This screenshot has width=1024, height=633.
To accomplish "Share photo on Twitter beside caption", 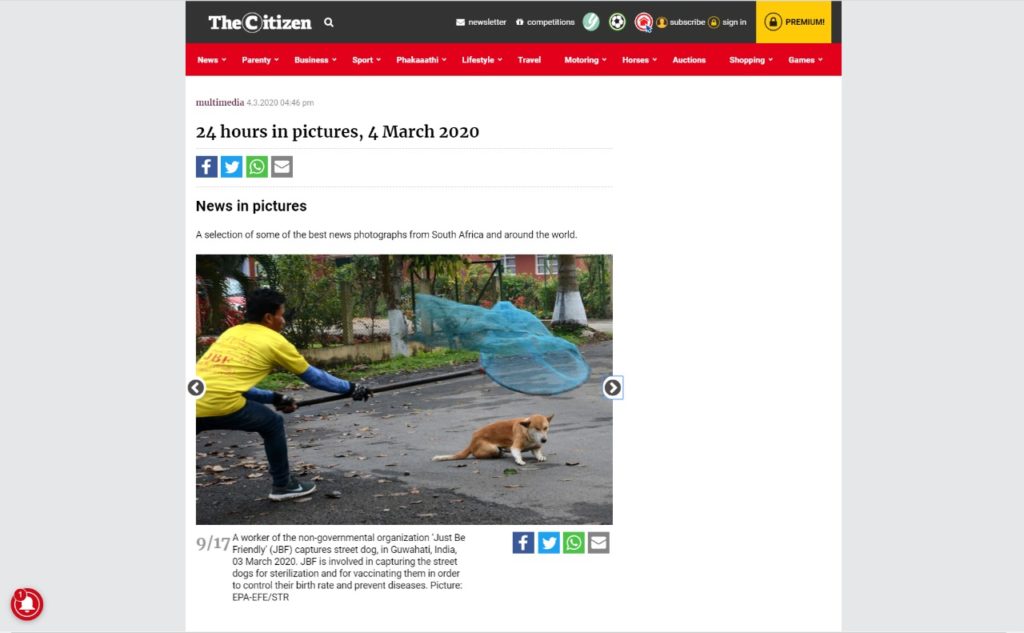I will (x=549, y=543).
